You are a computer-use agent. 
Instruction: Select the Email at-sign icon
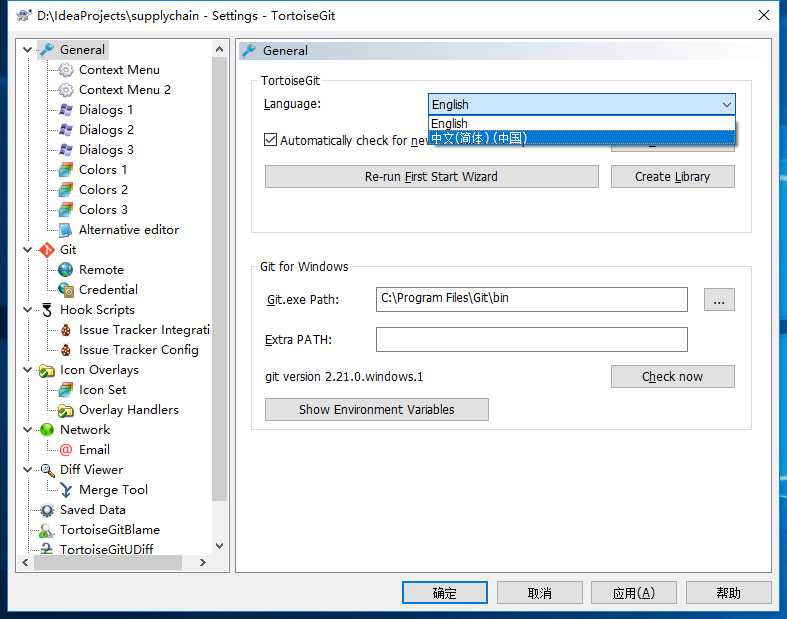tap(65, 450)
